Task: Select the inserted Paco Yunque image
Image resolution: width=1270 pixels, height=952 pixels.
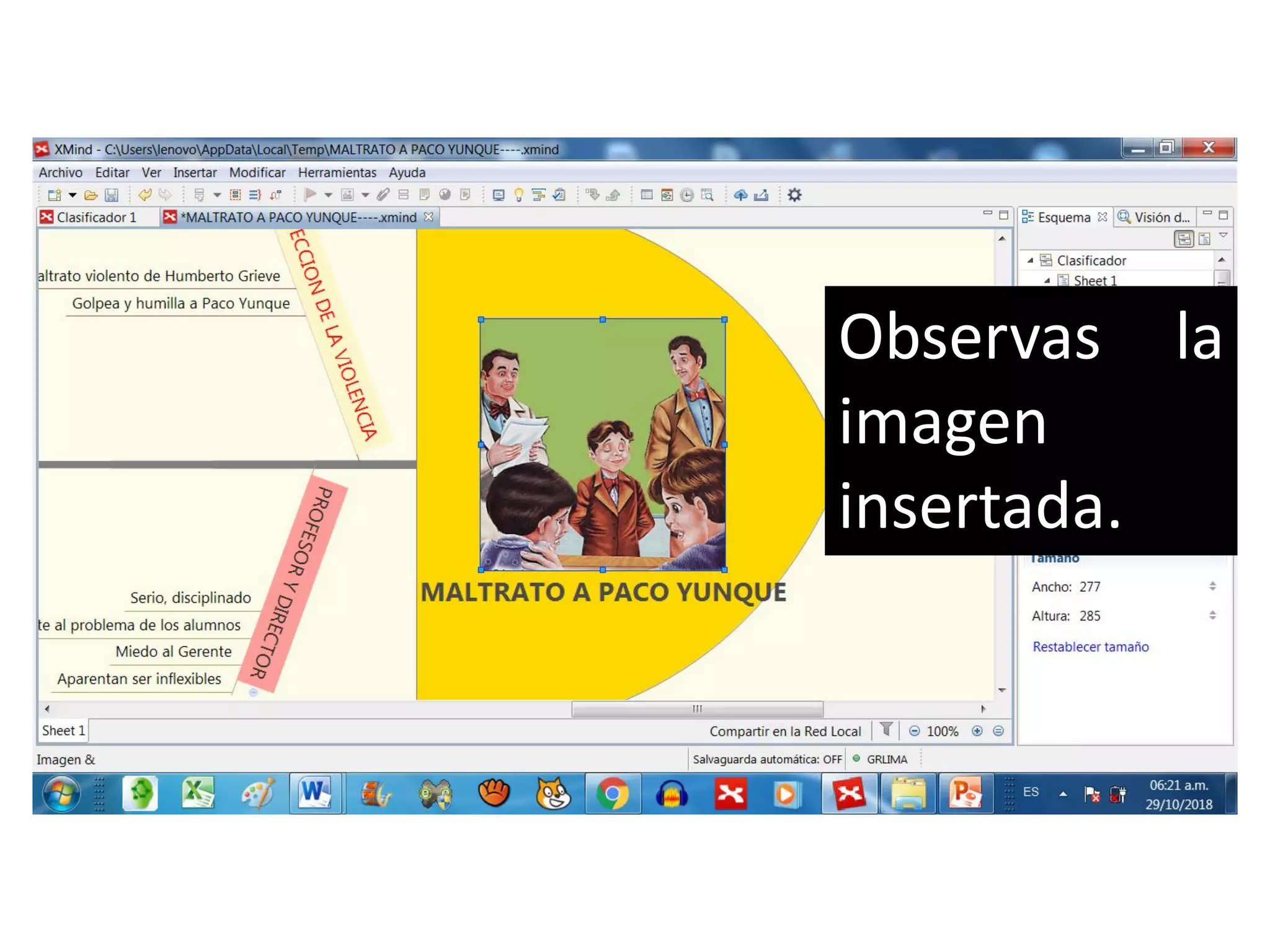Action: click(603, 444)
